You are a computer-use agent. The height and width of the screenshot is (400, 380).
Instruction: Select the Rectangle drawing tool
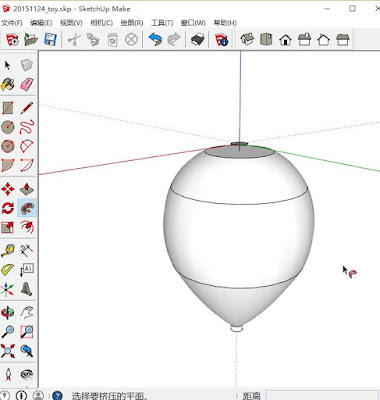point(8,108)
